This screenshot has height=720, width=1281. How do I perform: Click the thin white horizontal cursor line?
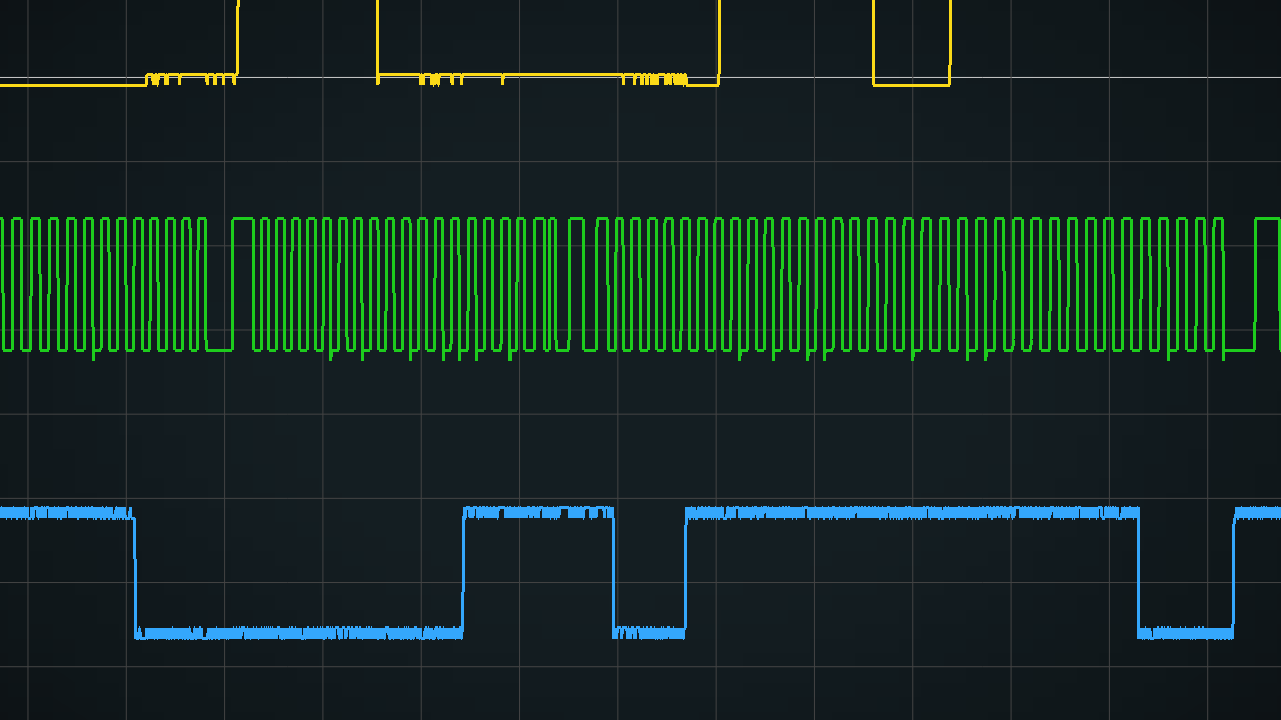640,77
